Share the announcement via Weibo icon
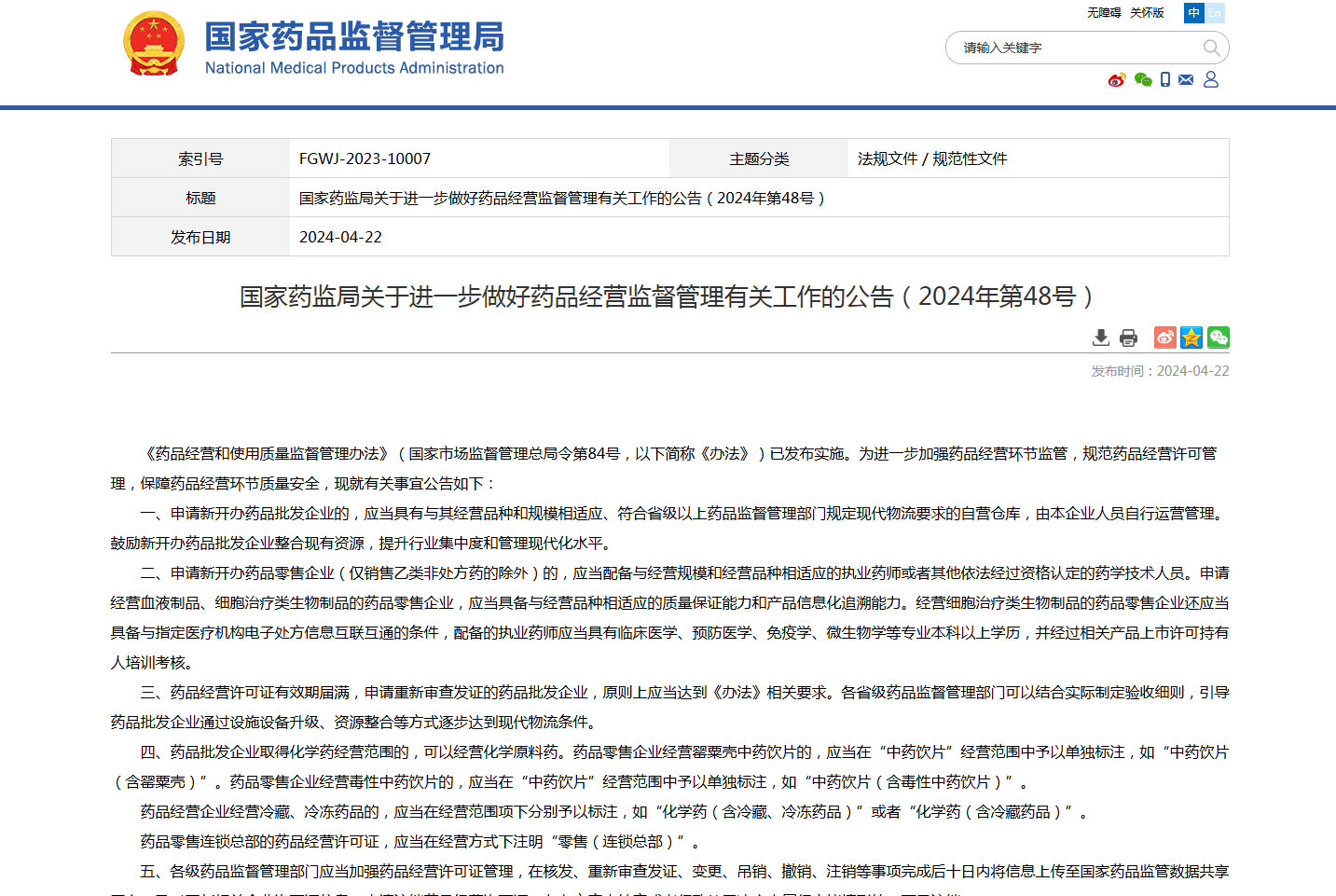1336x896 pixels. (x=1164, y=338)
